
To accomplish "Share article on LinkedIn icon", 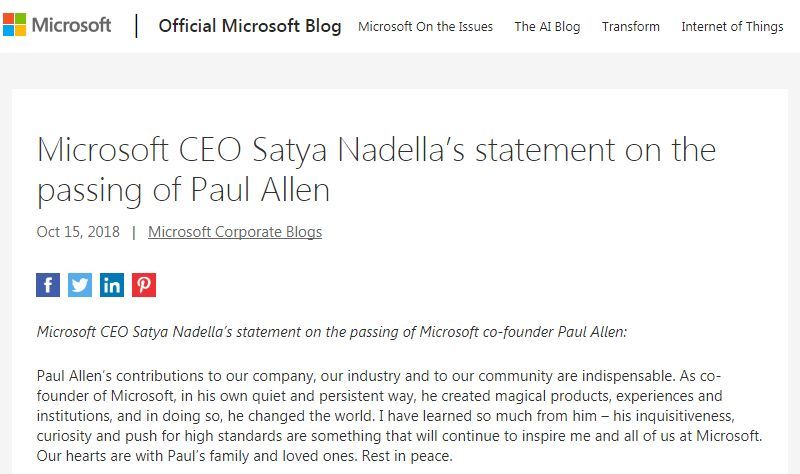I will (112, 285).
